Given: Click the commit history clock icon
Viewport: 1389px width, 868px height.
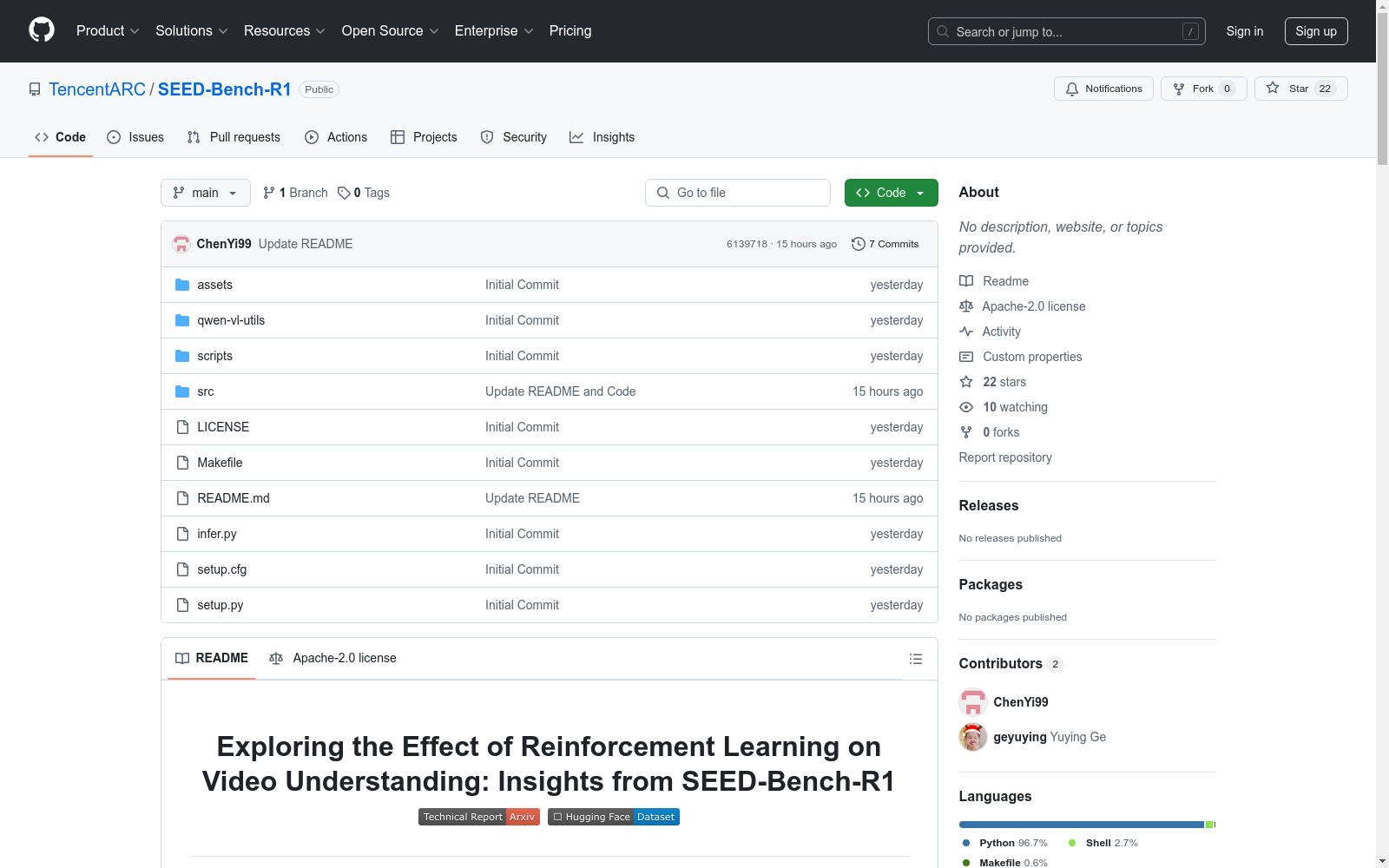Looking at the screenshot, I should click(x=859, y=244).
